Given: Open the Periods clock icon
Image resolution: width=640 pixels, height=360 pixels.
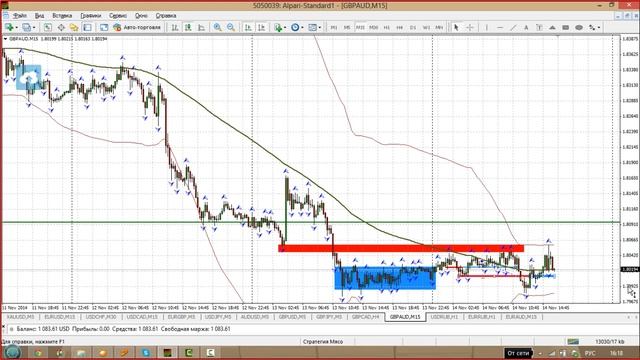Looking at the screenshot, I should pos(295,27).
